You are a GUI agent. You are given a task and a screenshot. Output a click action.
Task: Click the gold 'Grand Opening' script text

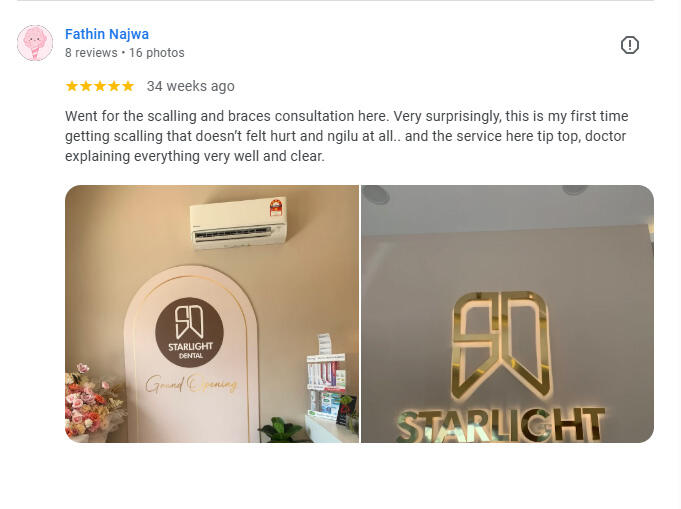pyautogui.click(x=191, y=384)
